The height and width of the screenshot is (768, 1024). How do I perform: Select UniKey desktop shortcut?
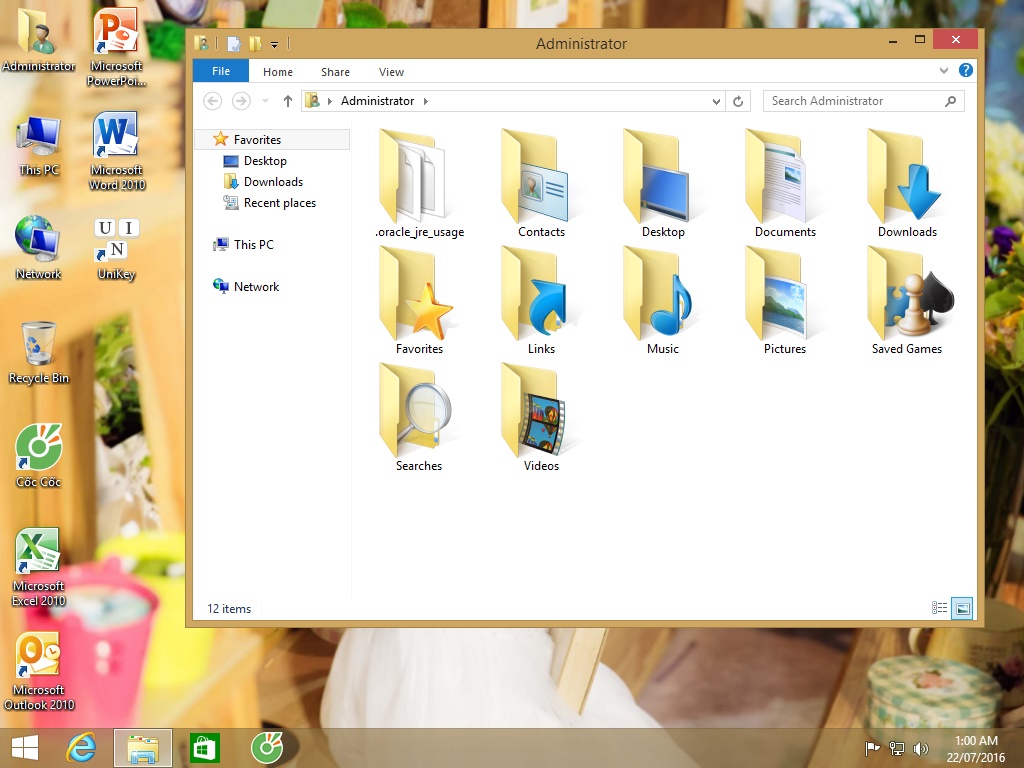pos(116,249)
